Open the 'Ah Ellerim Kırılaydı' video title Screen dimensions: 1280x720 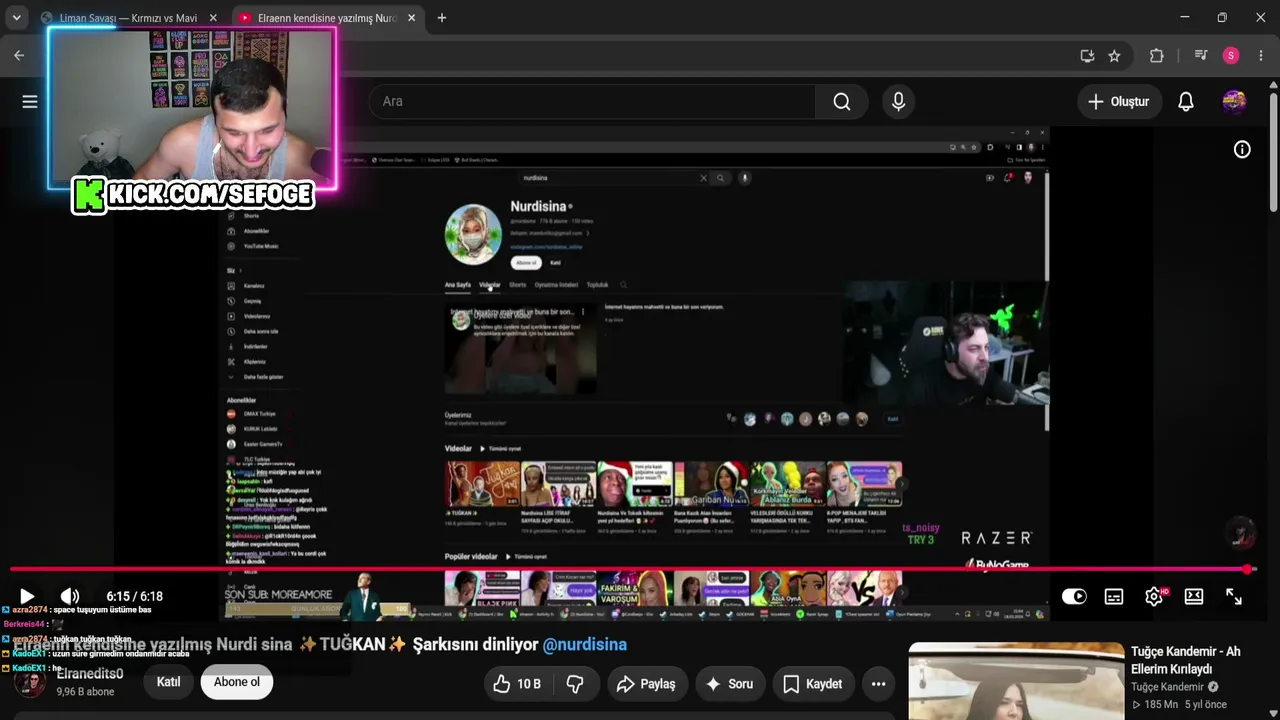tap(1186, 660)
